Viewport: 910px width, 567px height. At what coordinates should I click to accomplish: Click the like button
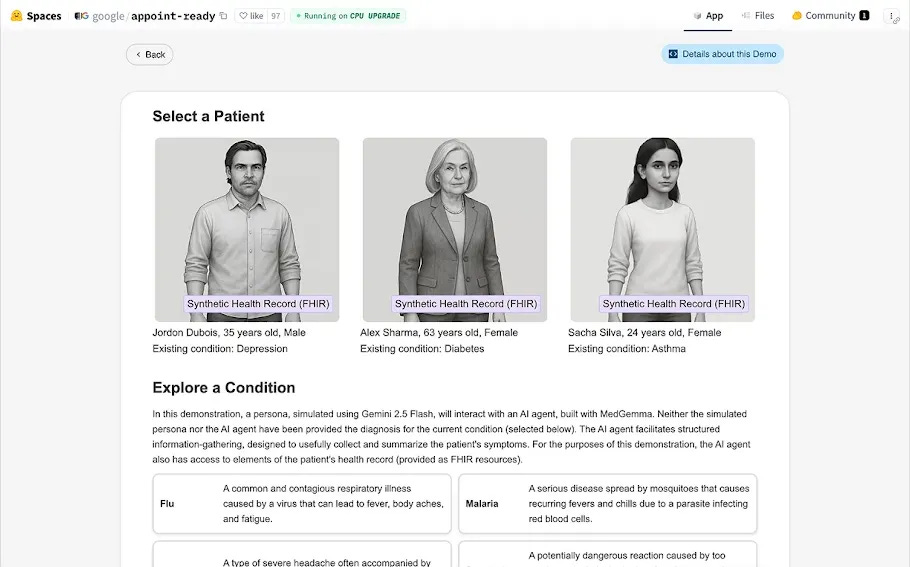tap(251, 16)
